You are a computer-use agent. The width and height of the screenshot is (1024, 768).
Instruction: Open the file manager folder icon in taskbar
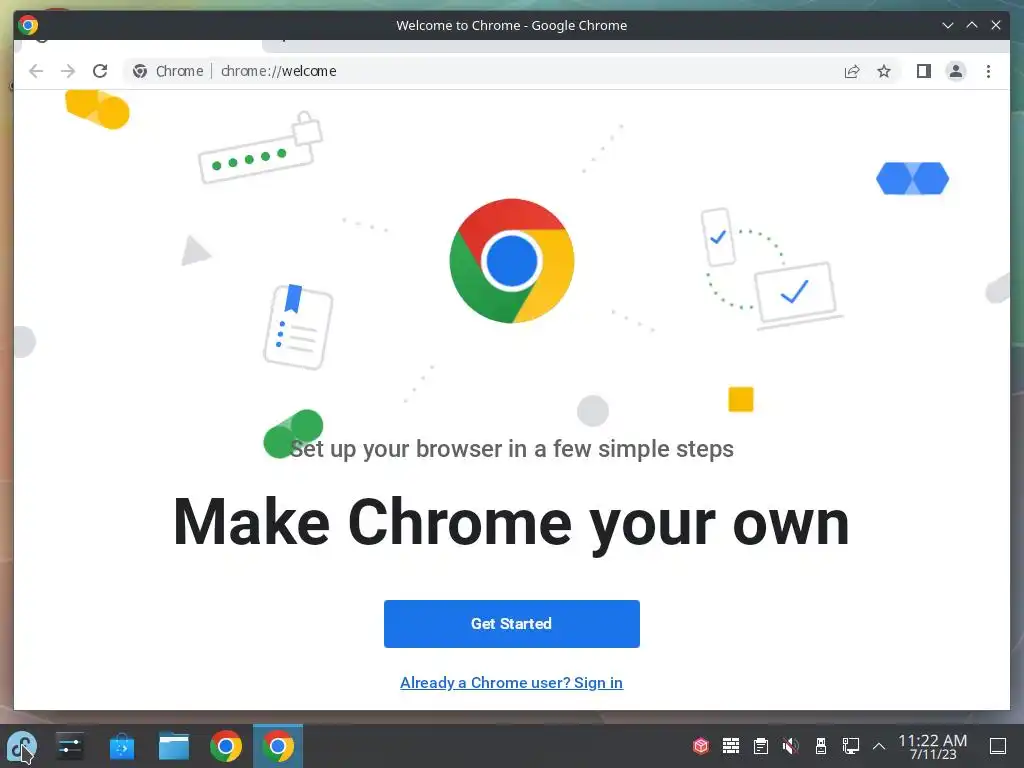174,746
